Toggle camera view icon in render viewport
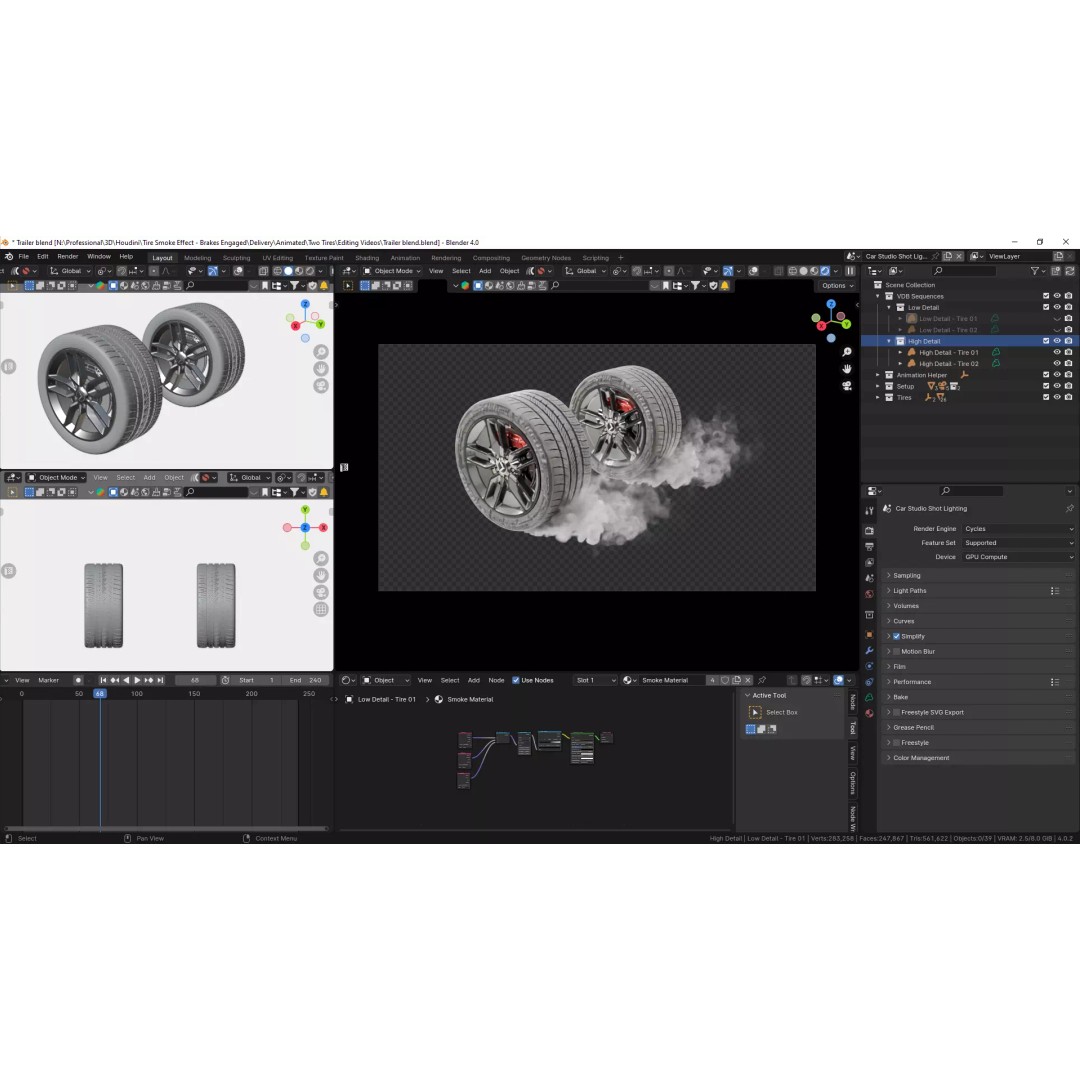The image size is (1080, 1080). coord(847,386)
